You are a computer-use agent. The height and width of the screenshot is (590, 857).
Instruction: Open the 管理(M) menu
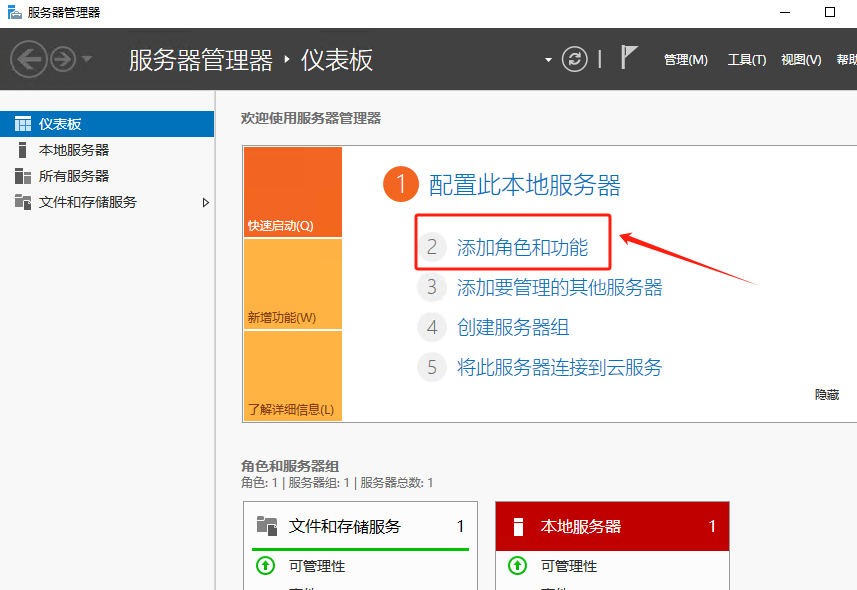tap(685, 60)
